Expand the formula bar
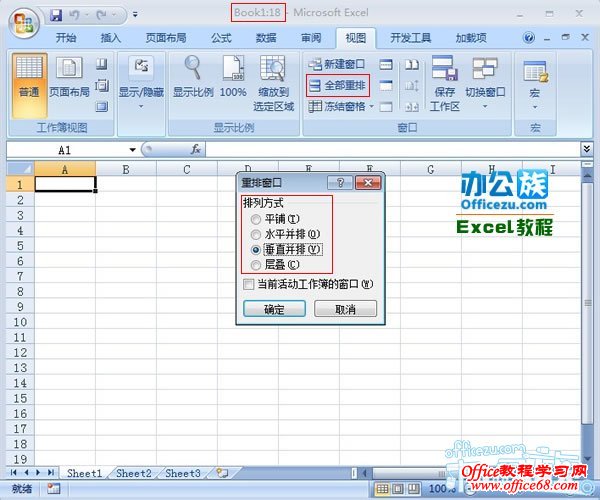 click(586, 149)
